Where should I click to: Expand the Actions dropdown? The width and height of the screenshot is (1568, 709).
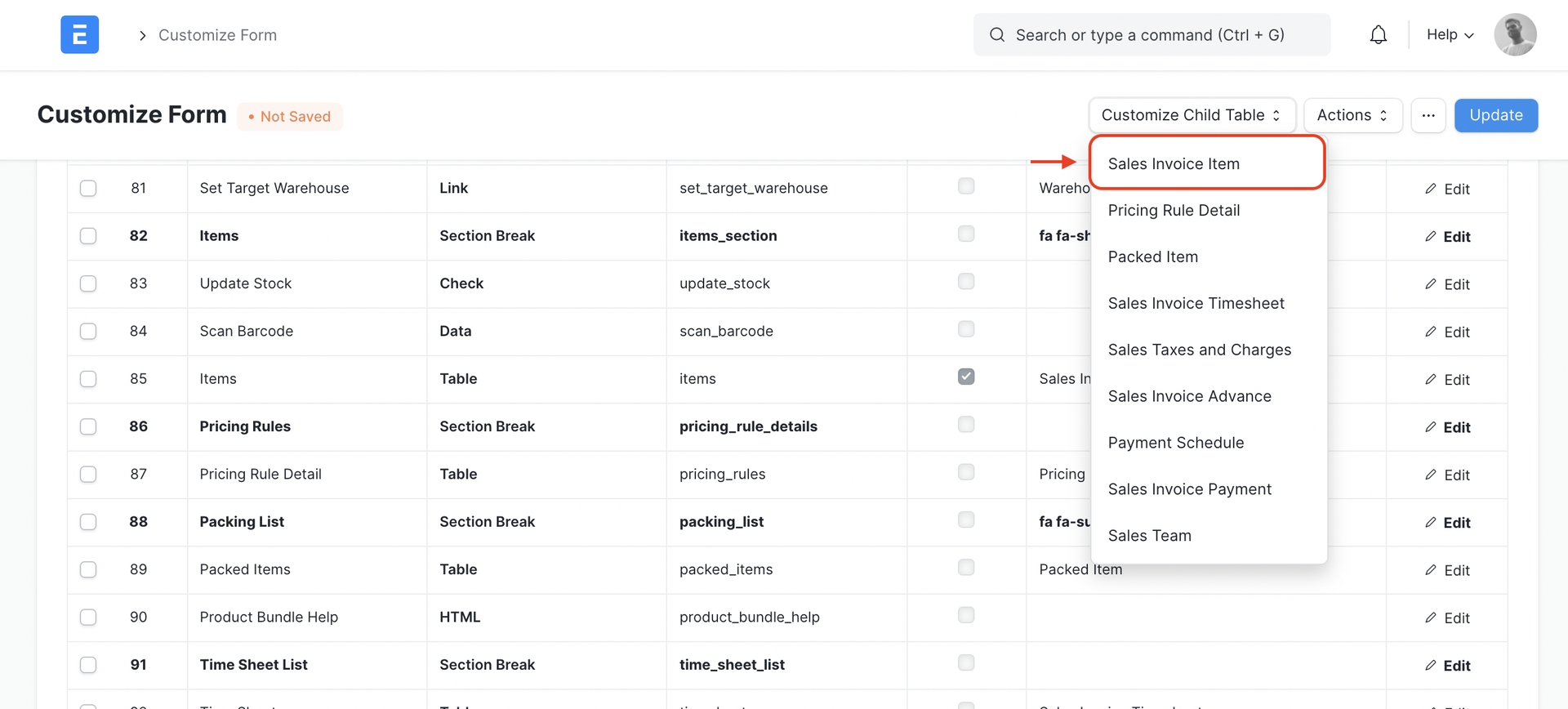1352,115
